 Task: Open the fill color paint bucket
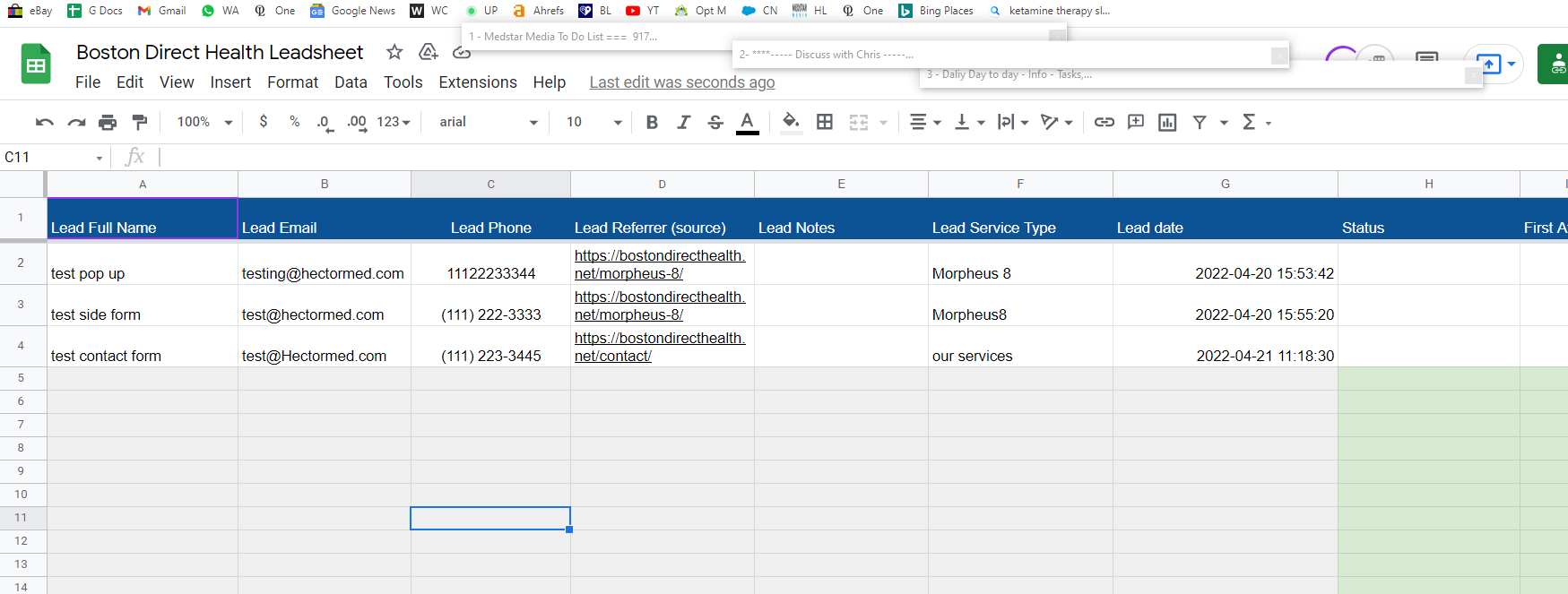[x=791, y=122]
